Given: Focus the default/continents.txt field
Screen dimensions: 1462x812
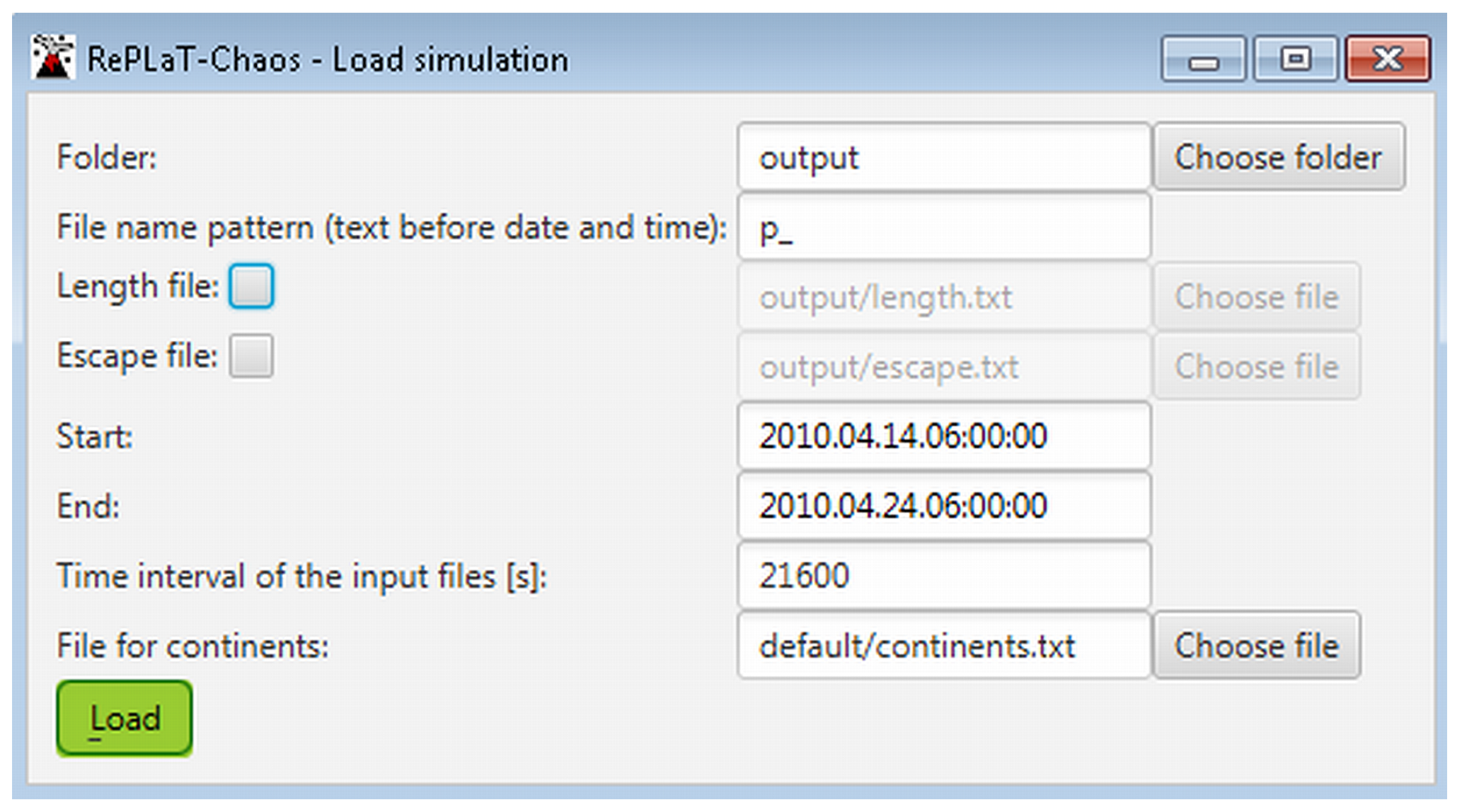Looking at the screenshot, I should pos(944,646).
